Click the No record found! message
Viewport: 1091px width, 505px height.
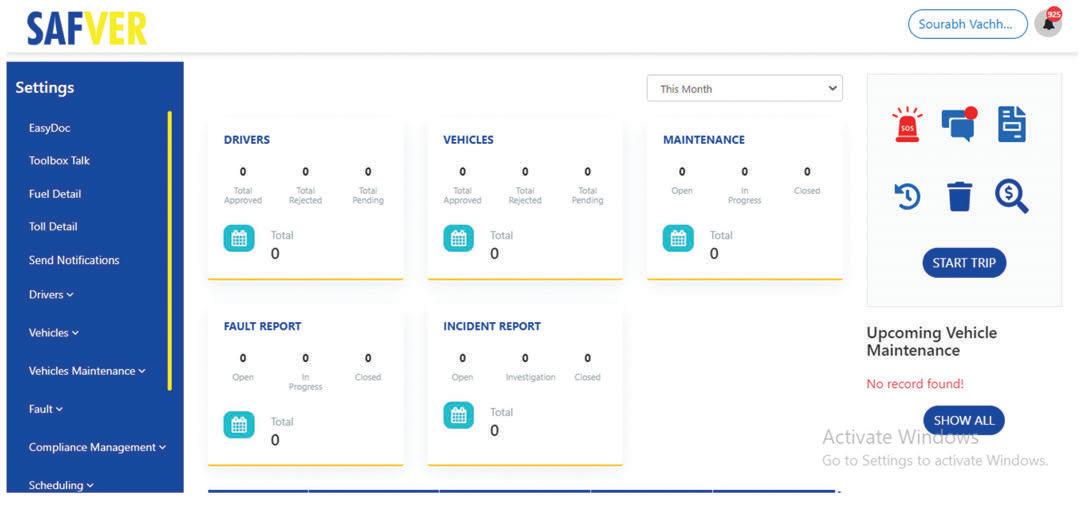coord(915,384)
